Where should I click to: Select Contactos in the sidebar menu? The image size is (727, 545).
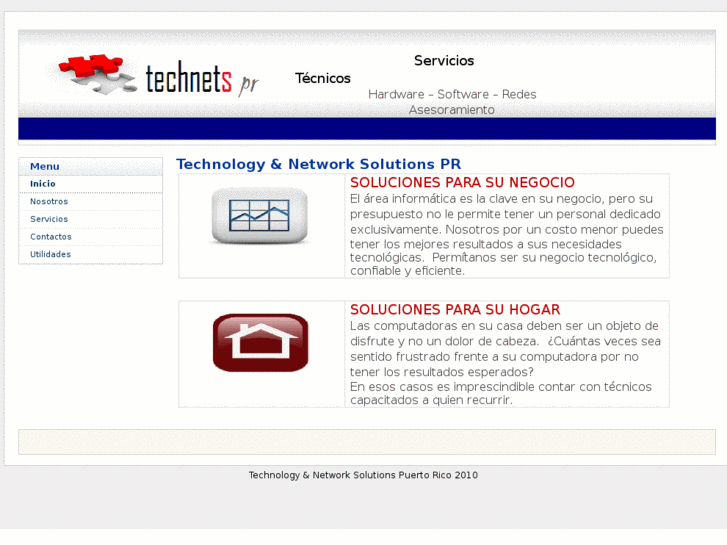(x=90, y=237)
